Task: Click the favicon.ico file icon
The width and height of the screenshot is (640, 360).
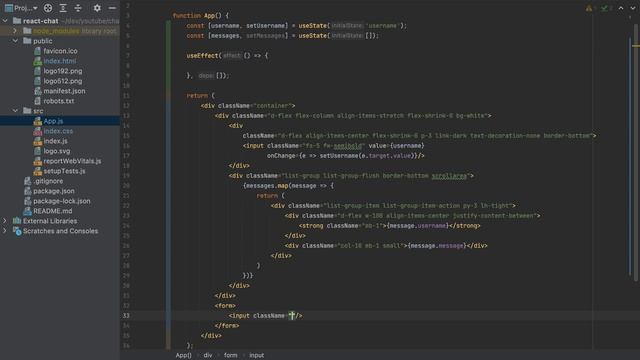Action: pos(38,51)
